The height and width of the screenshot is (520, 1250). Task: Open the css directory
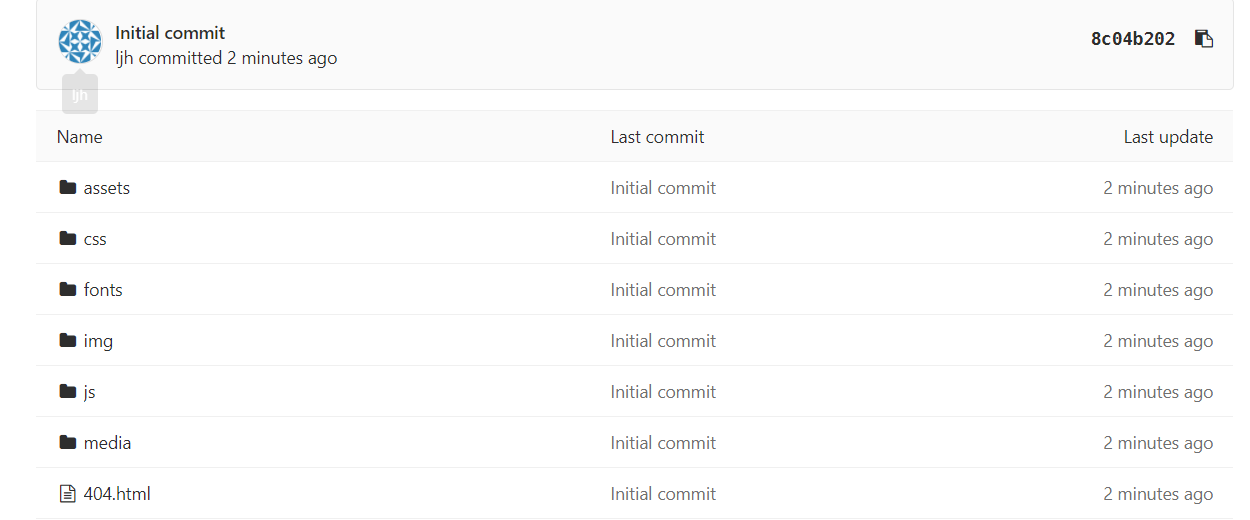pos(95,239)
